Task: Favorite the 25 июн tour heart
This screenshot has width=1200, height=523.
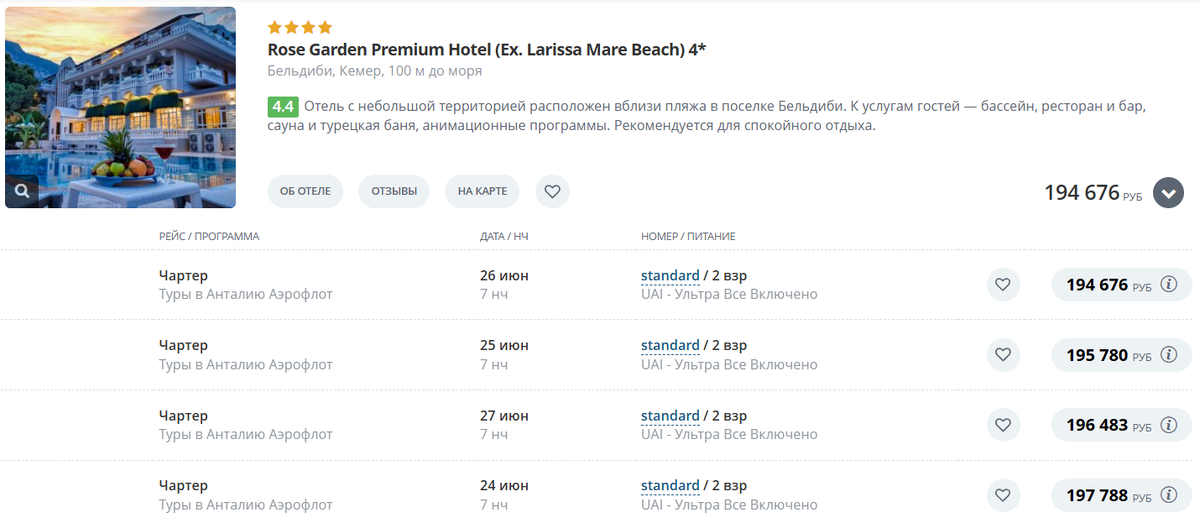Action: [1003, 355]
